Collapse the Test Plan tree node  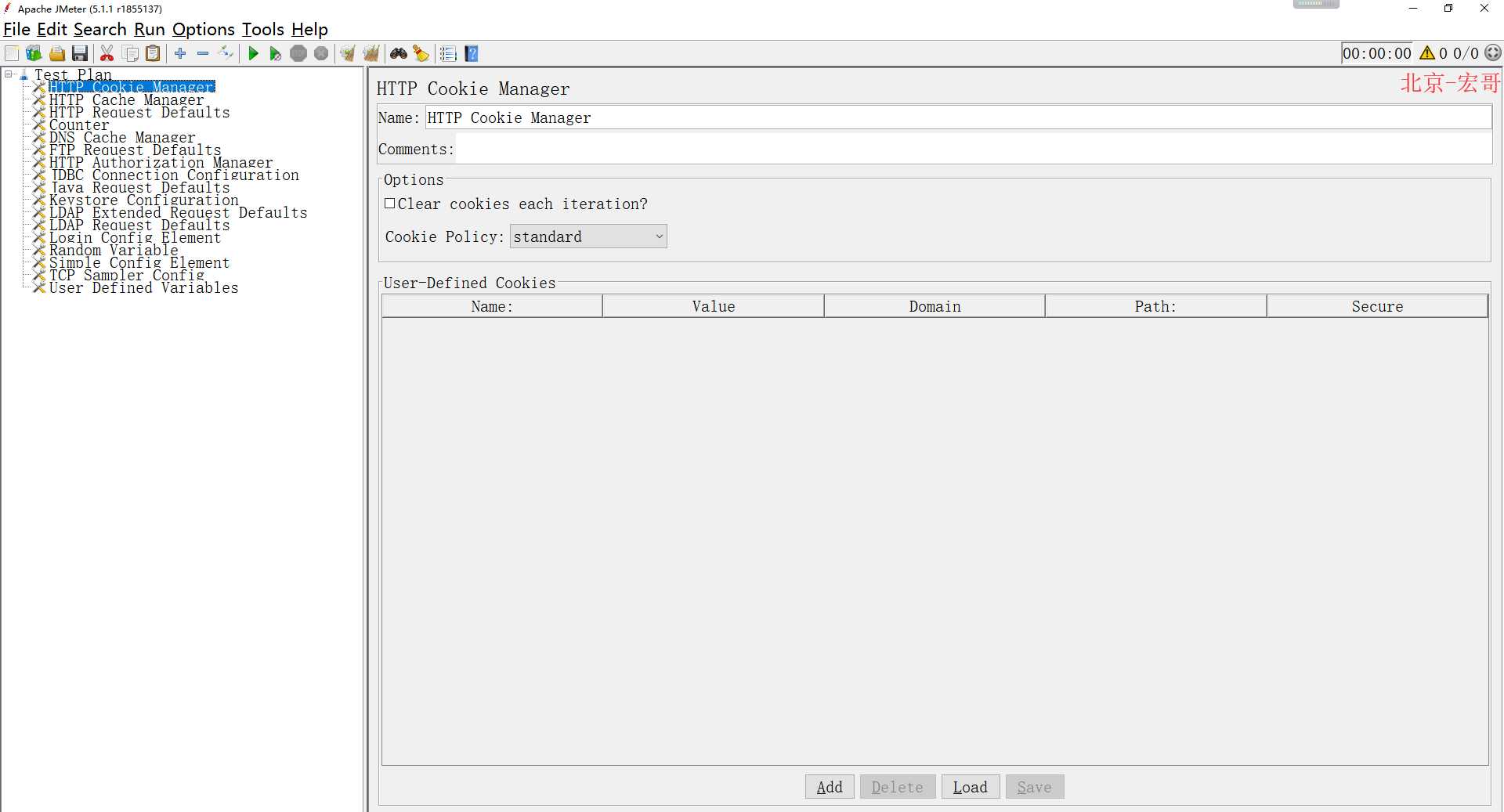point(9,74)
